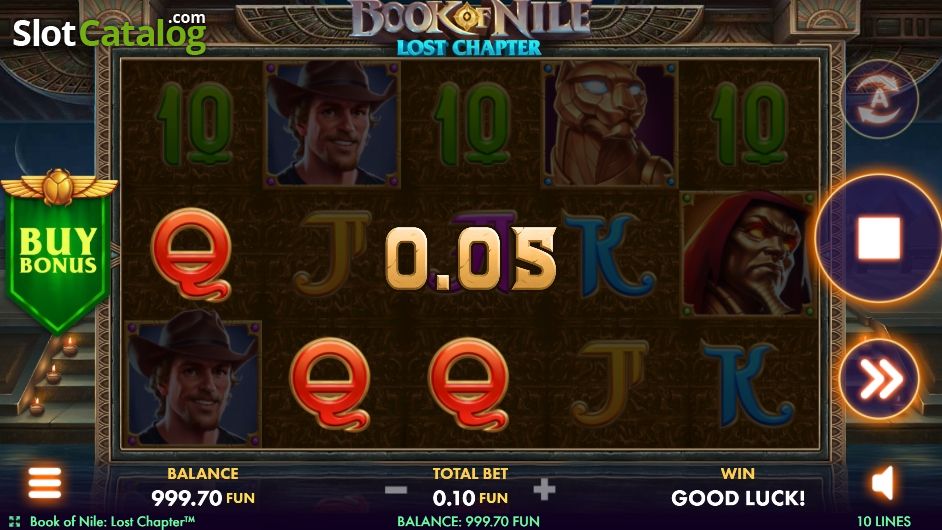This screenshot has width=942, height=530.
Task: Click the red hooded pharaoh symbol
Action: 748,254
